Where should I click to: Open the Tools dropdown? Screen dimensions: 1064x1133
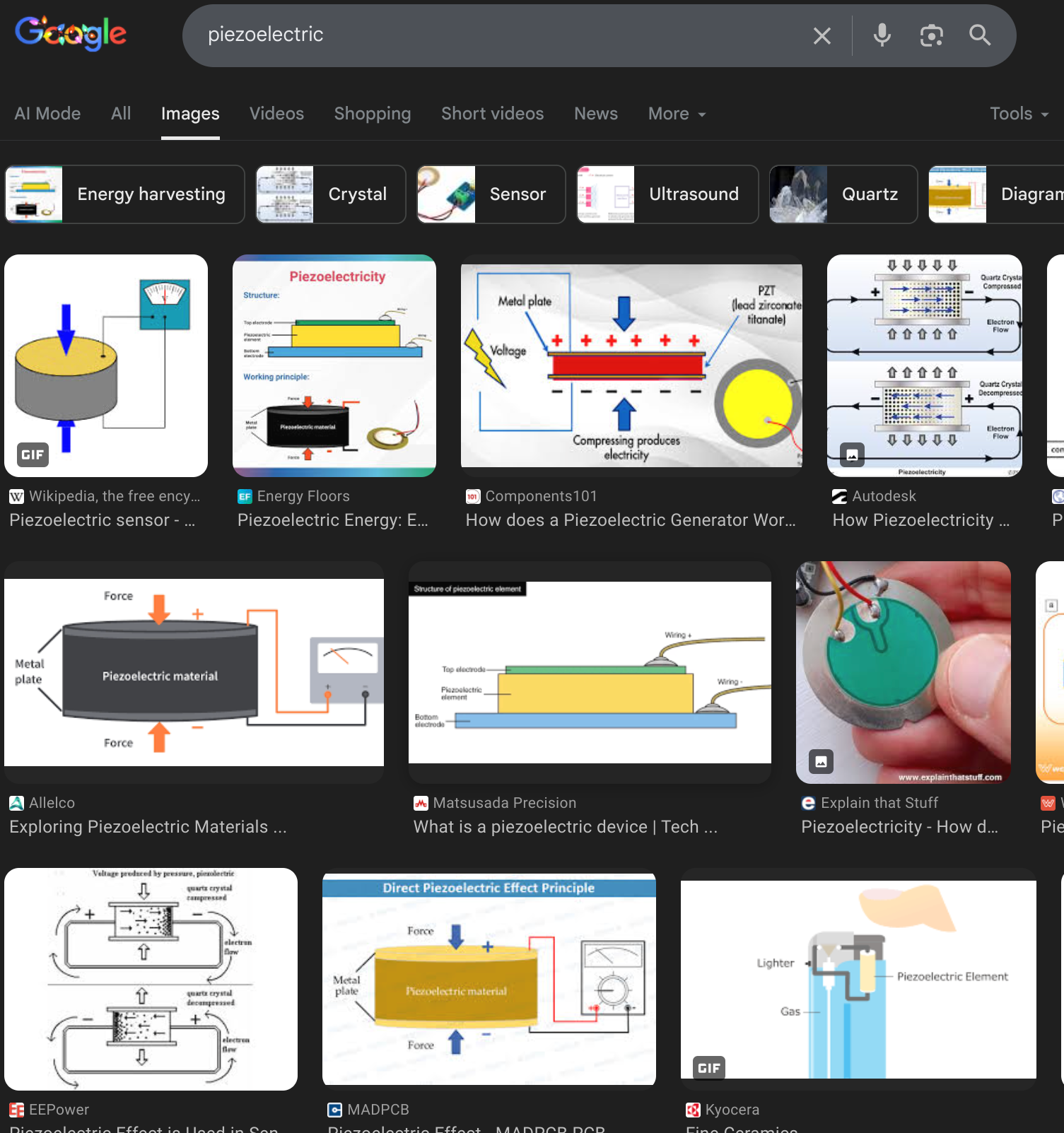click(x=1019, y=114)
